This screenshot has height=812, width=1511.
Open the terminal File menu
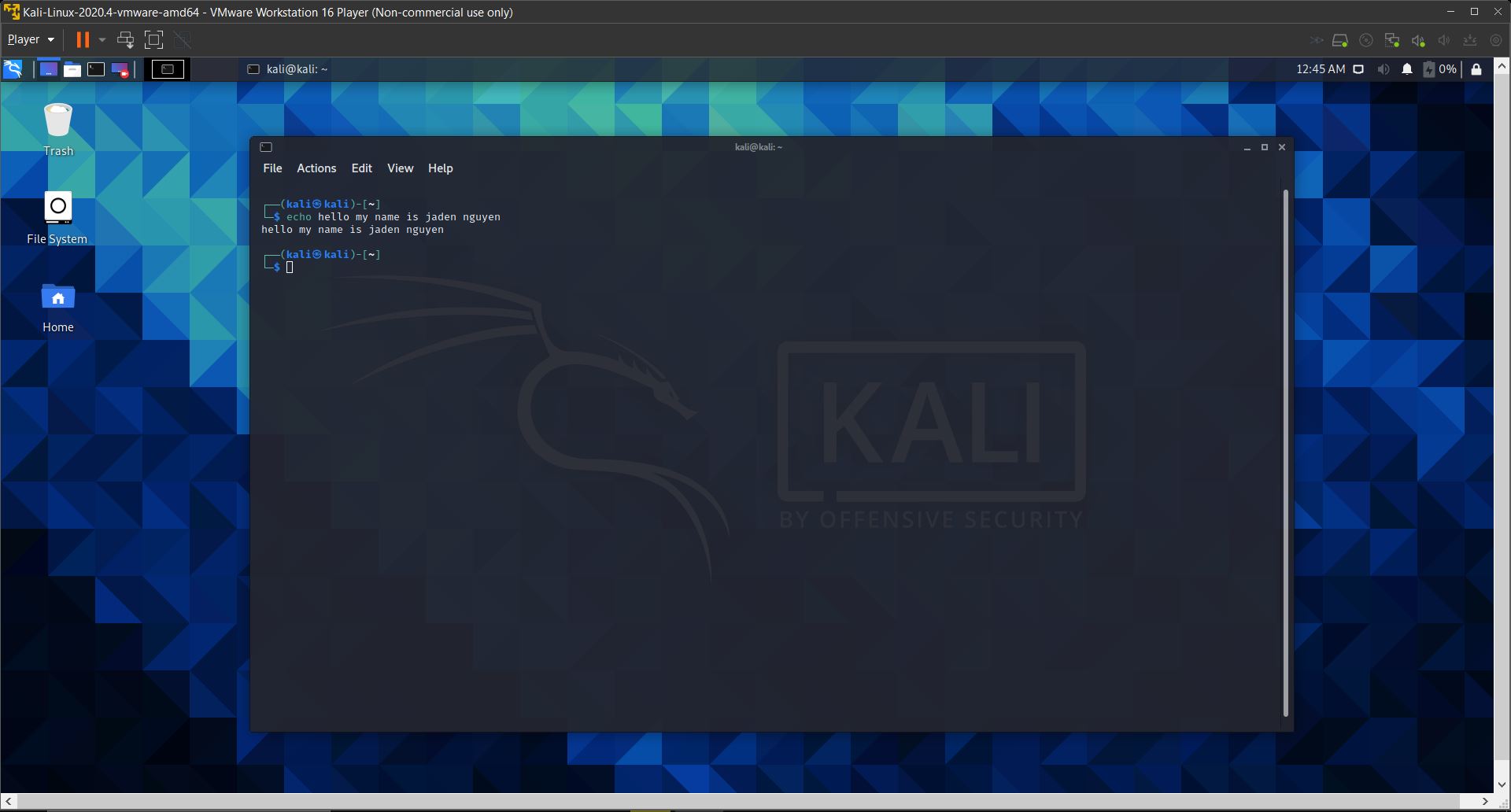(272, 168)
